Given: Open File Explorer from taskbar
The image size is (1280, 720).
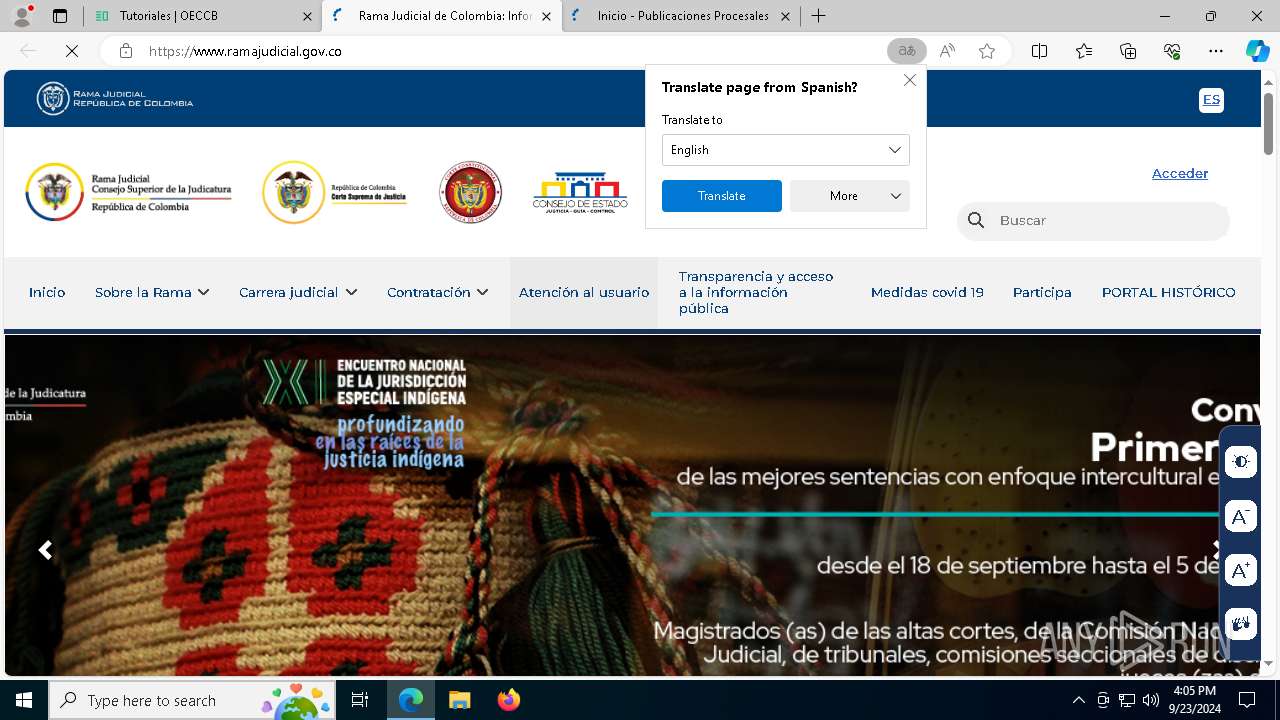Looking at the screenshot, I should [x=459, y=700].
